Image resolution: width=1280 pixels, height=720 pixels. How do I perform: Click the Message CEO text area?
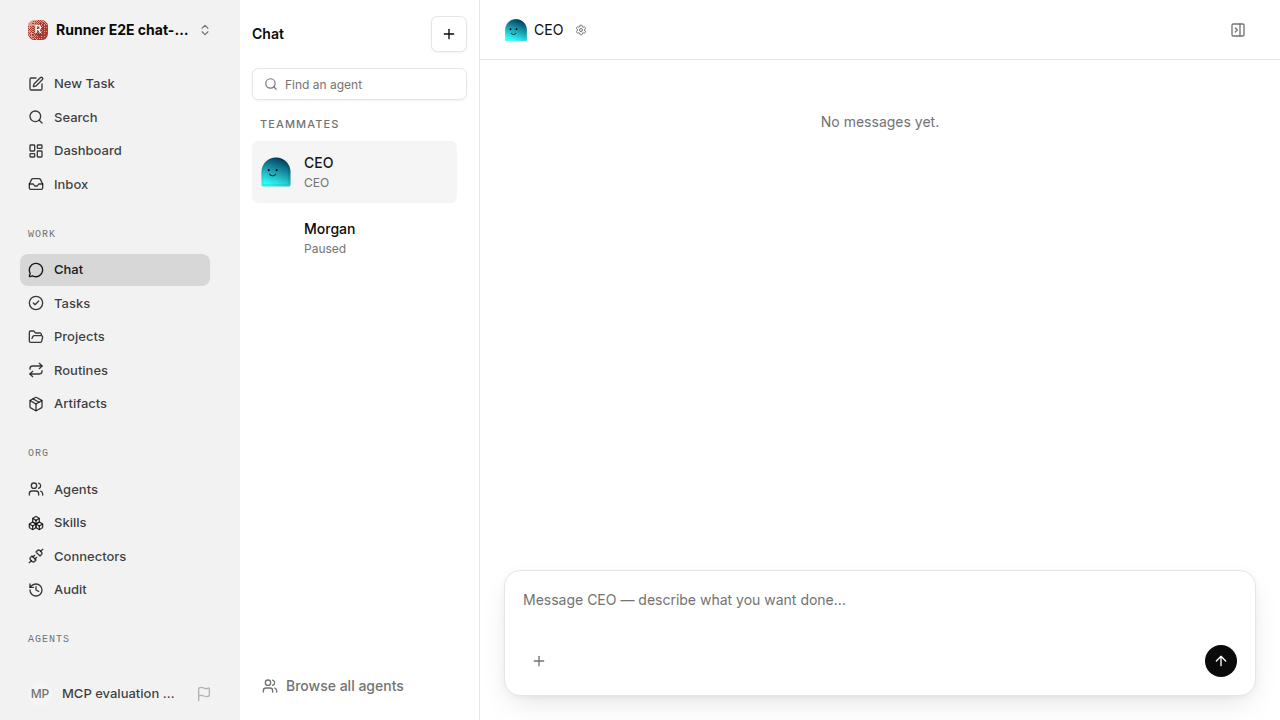pos(880,600)
